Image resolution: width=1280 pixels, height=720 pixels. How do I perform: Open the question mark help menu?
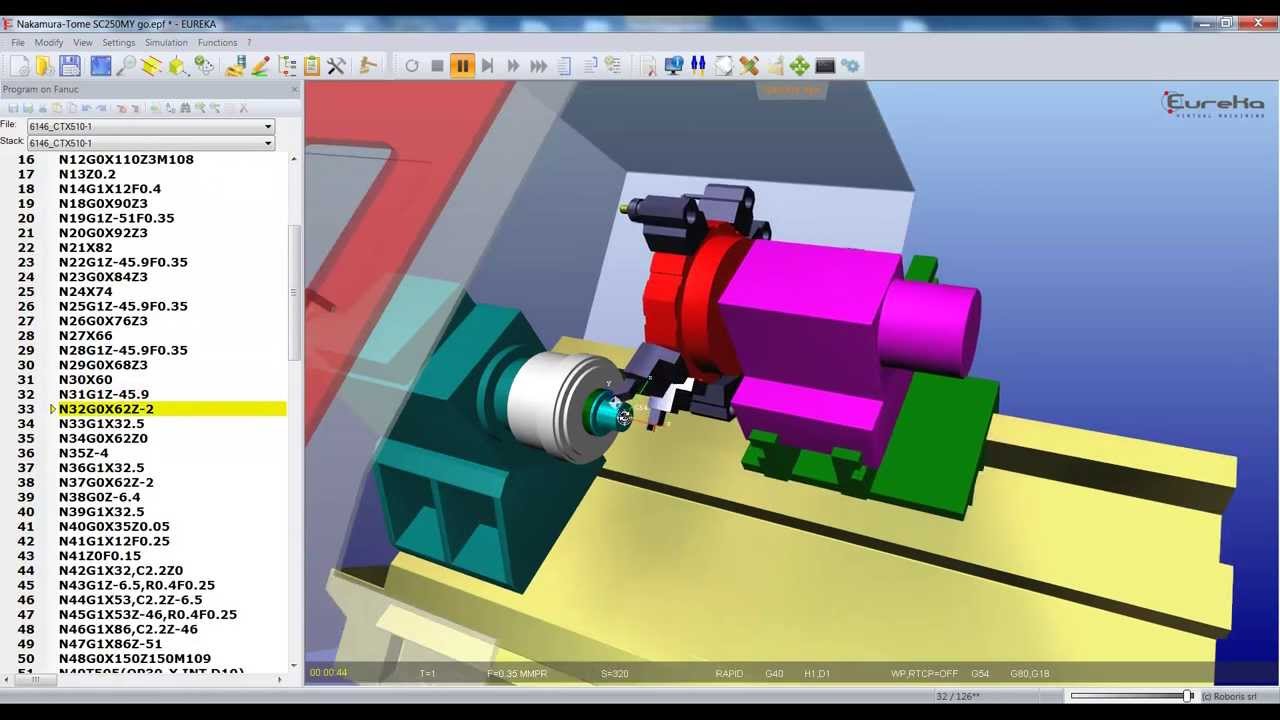(249, 43)
